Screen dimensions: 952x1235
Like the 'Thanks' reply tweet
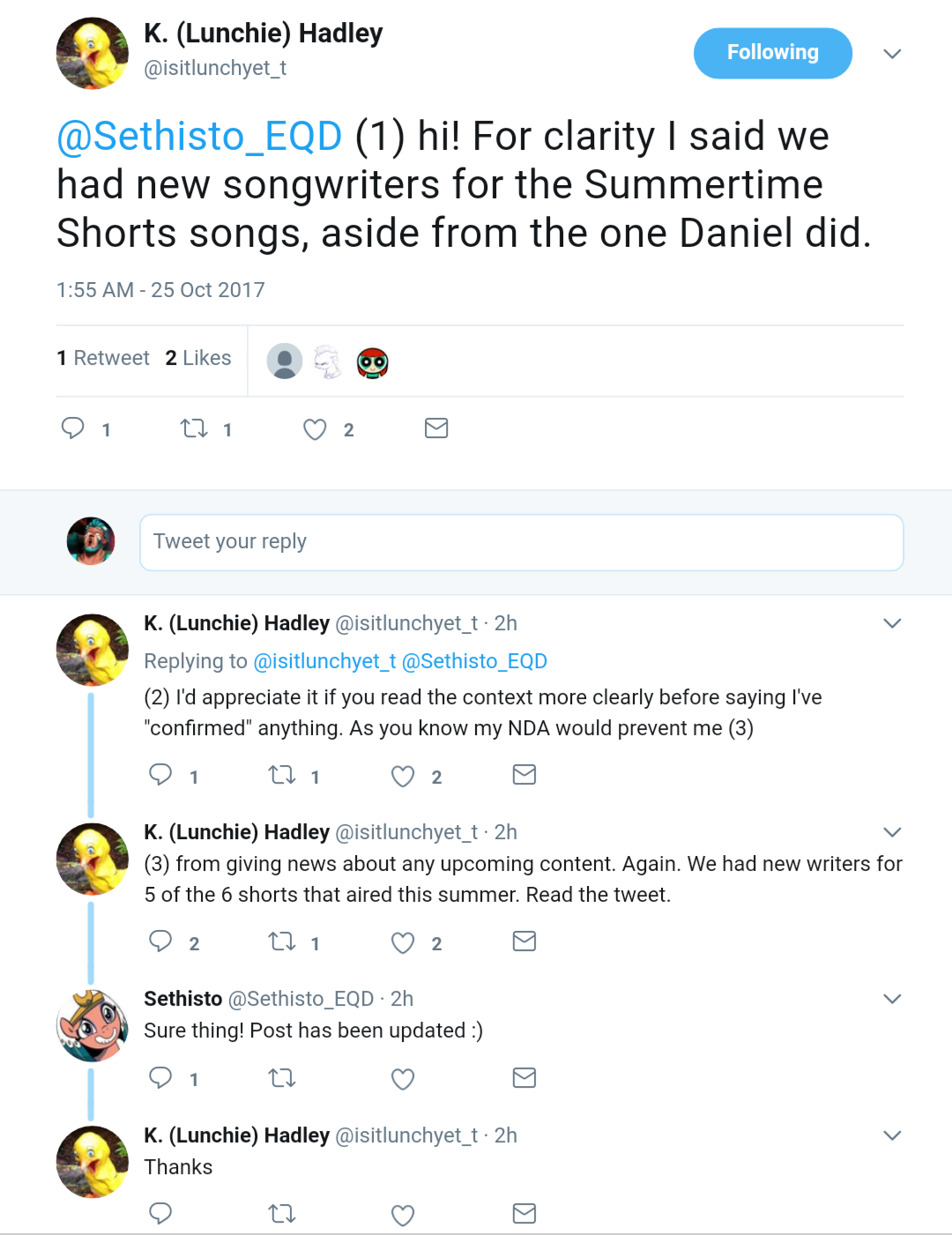403,1215
